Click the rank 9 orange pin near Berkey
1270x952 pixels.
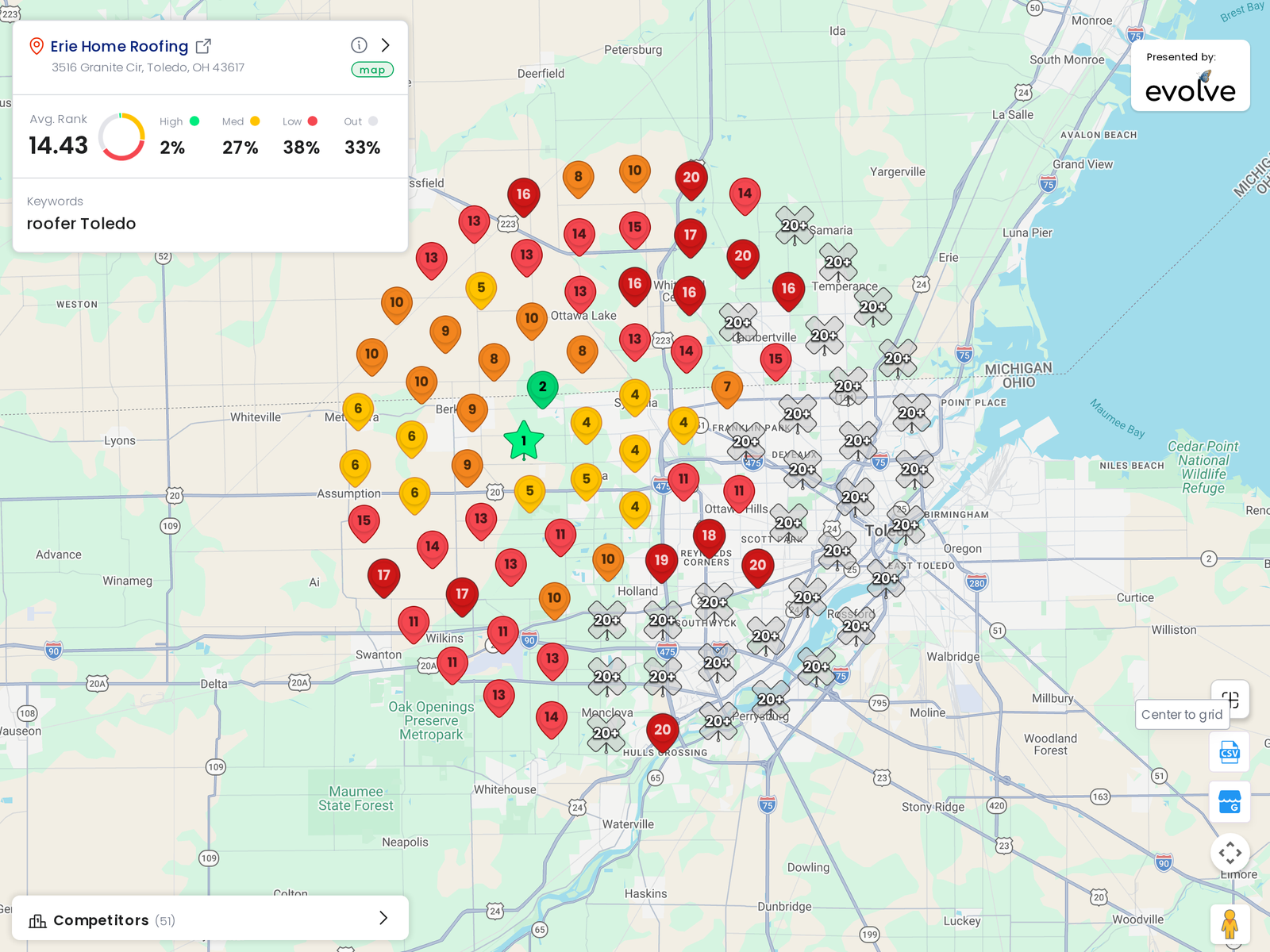[x=472, y=412]
